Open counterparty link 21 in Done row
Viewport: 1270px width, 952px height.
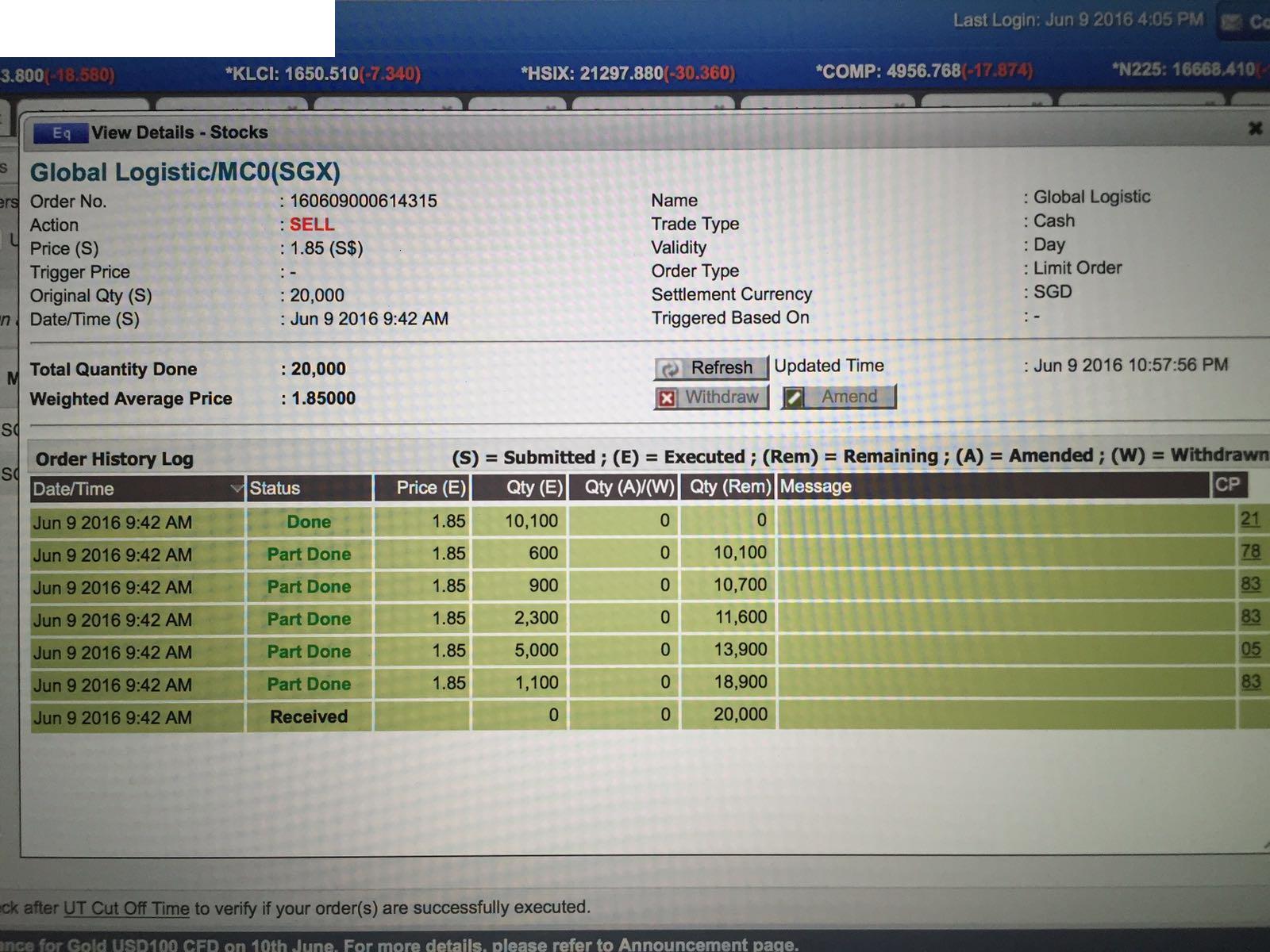(1250, 519)
